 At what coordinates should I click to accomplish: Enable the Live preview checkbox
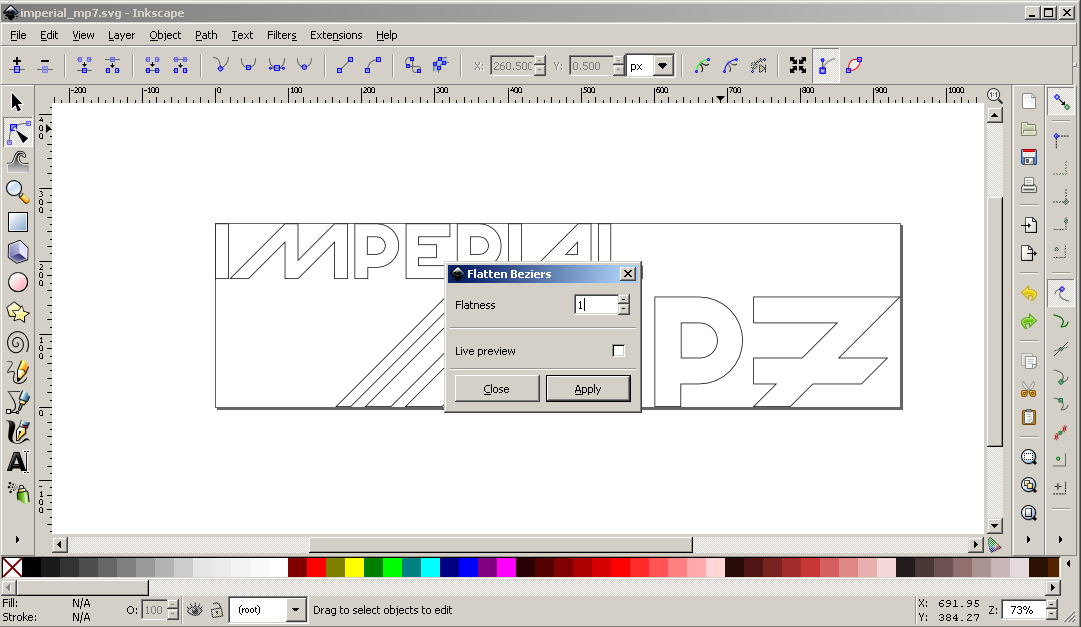618,351
